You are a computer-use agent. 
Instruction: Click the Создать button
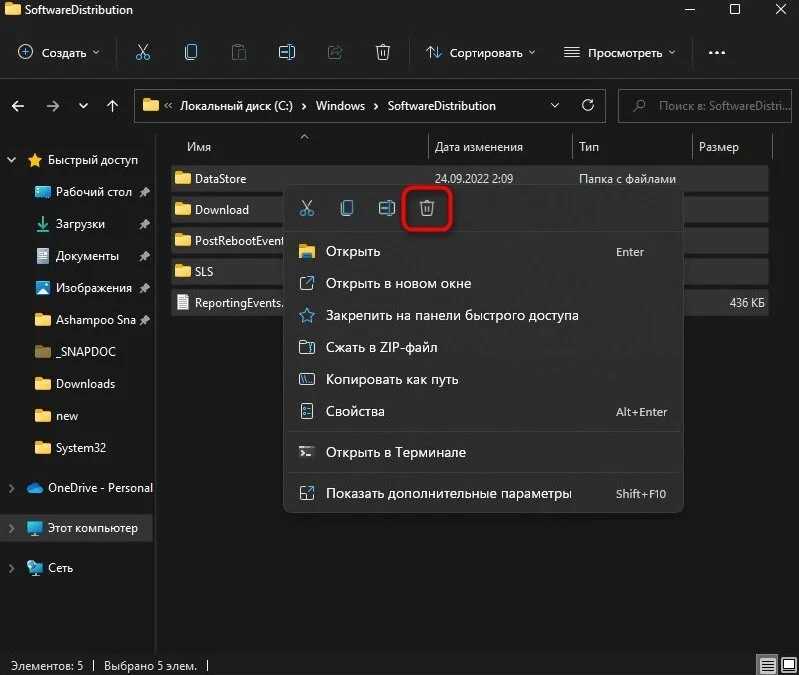pos(58,52)
